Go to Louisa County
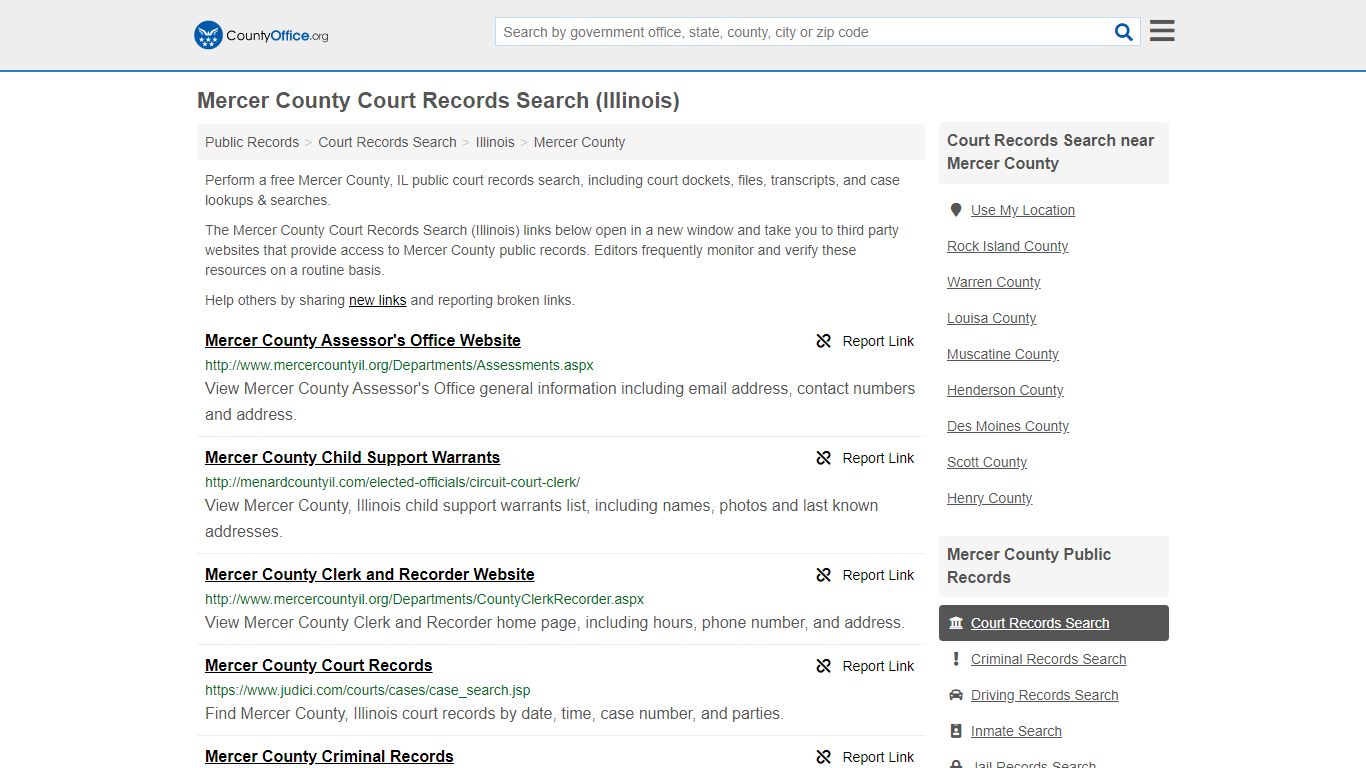Image resolution: width=1366 pixels, height=768 pixels. 991,318
